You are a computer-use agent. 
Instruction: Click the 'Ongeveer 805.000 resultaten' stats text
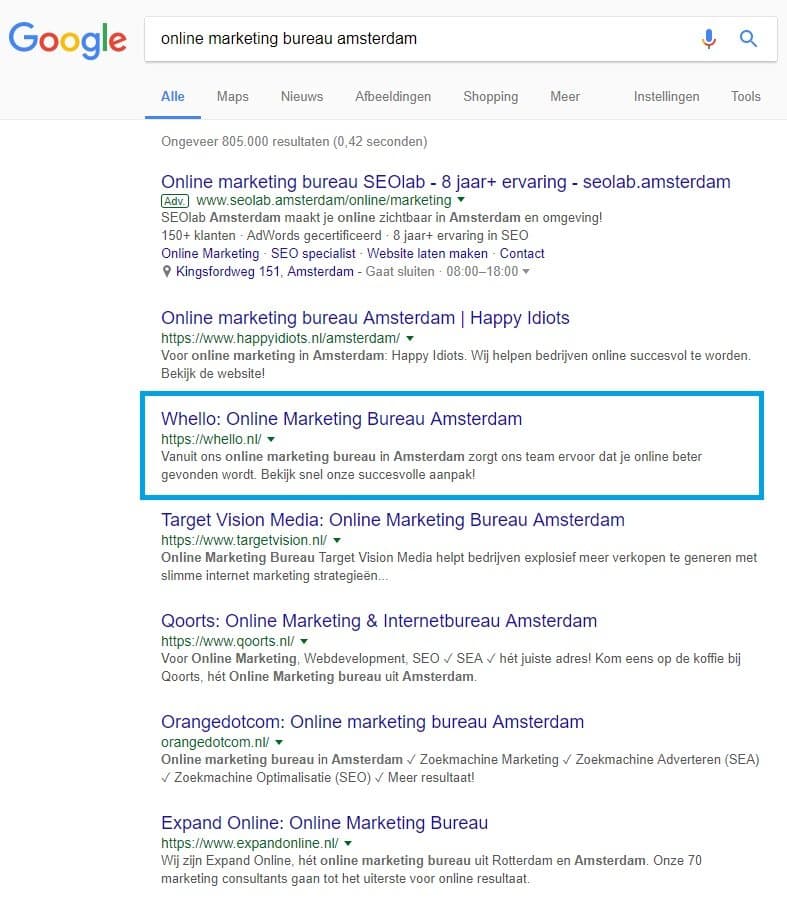[x=294, y=141]
